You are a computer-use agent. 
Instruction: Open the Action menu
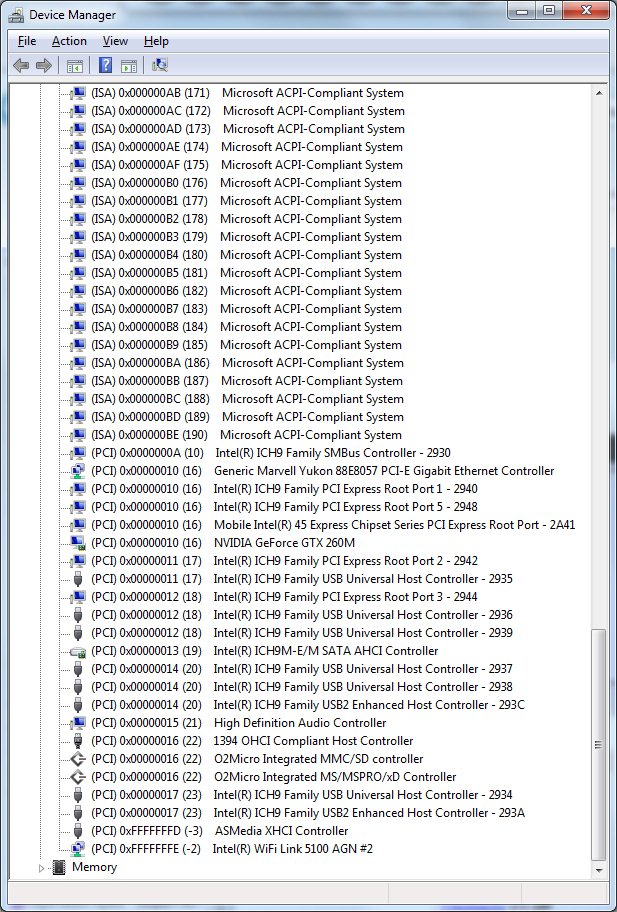[x=69, y=41]
